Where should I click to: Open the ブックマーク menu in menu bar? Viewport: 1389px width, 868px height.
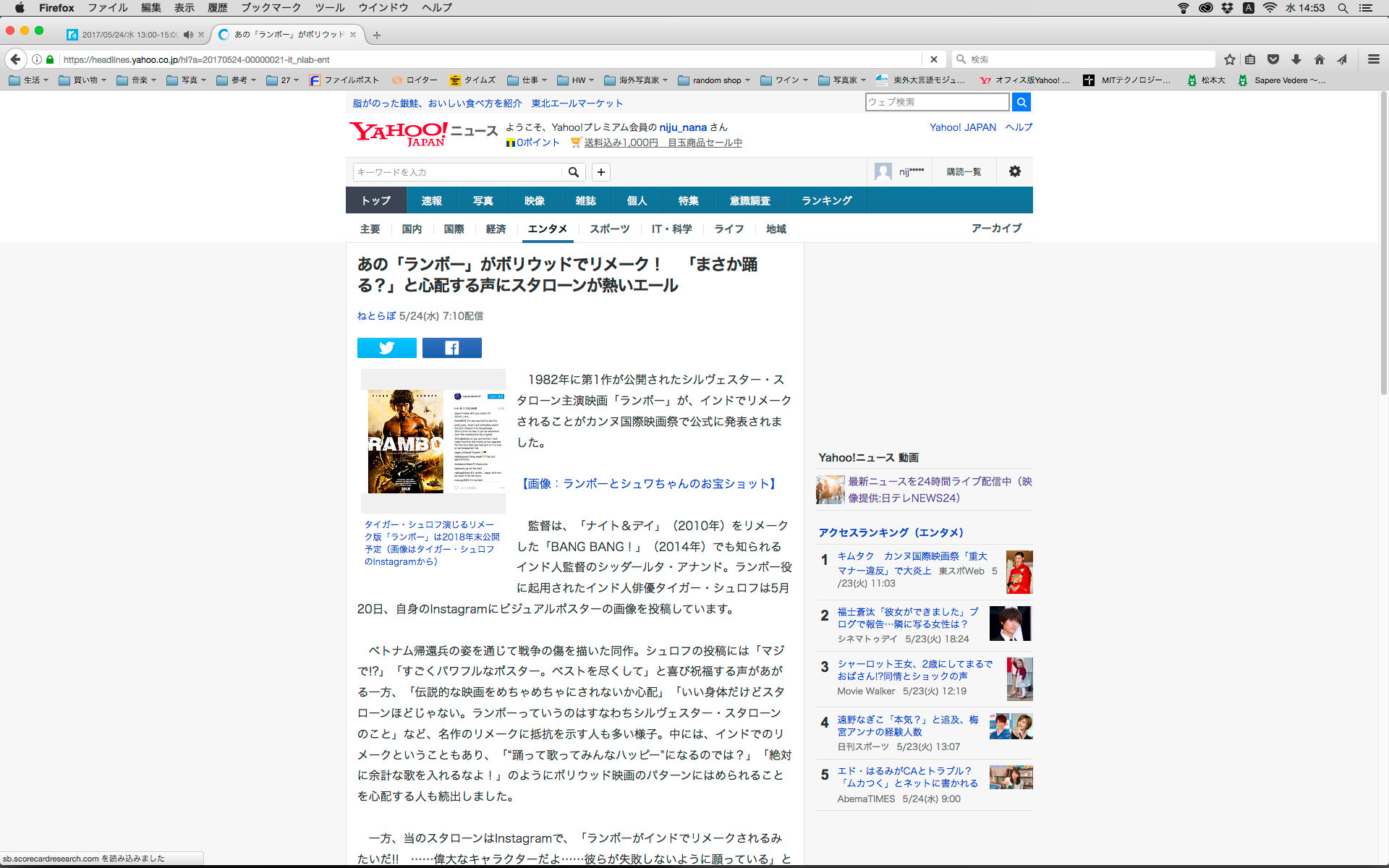271,8
